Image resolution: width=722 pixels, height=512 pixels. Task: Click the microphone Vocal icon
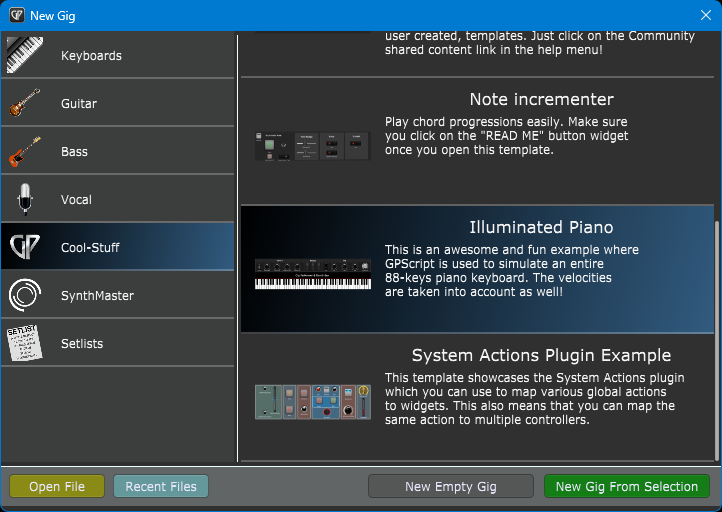25,199
